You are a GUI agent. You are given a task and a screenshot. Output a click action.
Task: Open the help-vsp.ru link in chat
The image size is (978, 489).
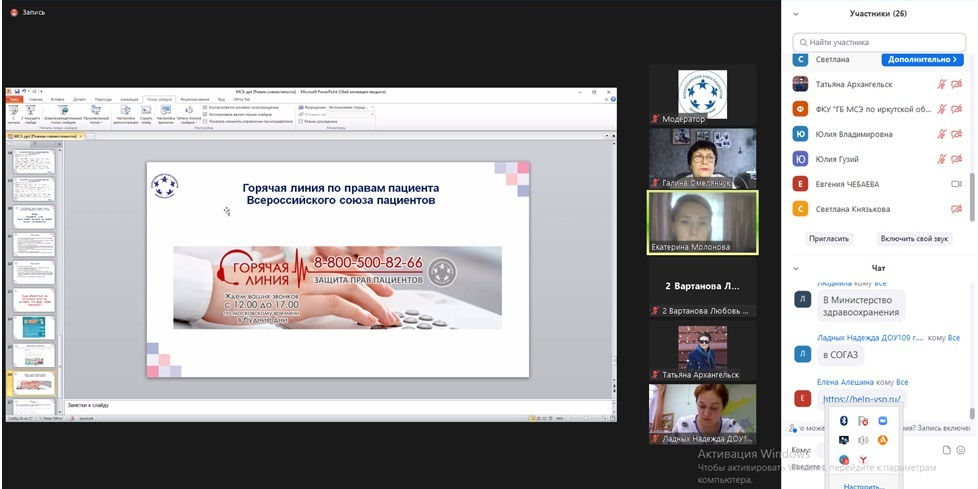(x=862, y=399)
